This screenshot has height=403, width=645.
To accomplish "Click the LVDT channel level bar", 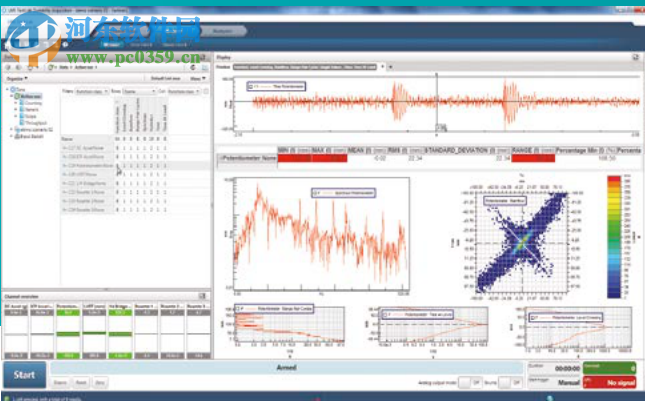I will 94,335.
